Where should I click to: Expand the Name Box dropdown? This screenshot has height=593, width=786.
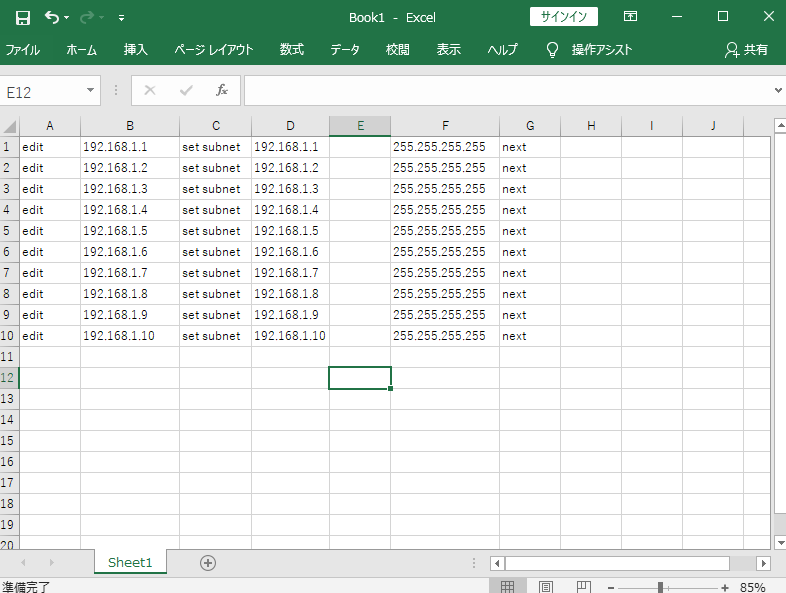91,91
